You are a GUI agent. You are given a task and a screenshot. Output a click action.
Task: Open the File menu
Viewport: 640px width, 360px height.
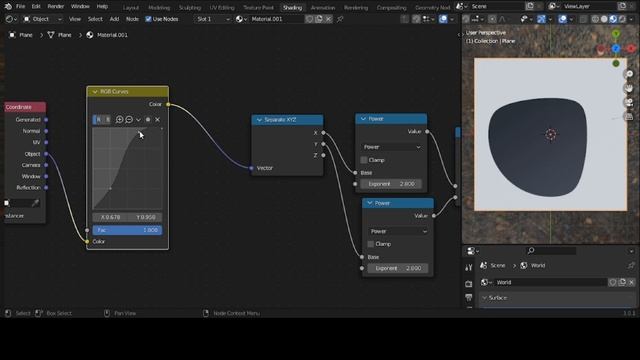(x=20, y=7)
